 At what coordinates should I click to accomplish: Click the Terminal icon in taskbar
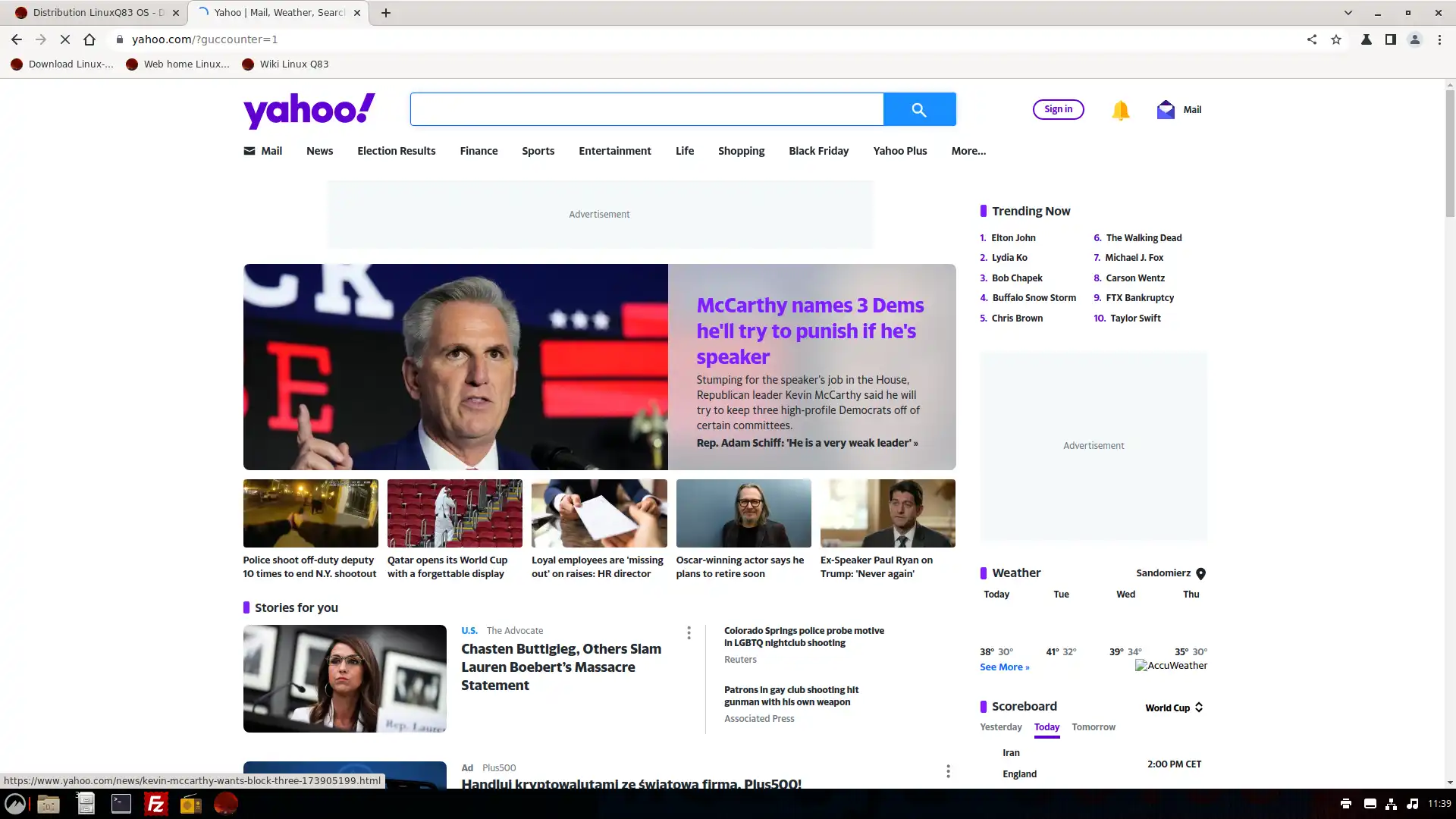120,804
